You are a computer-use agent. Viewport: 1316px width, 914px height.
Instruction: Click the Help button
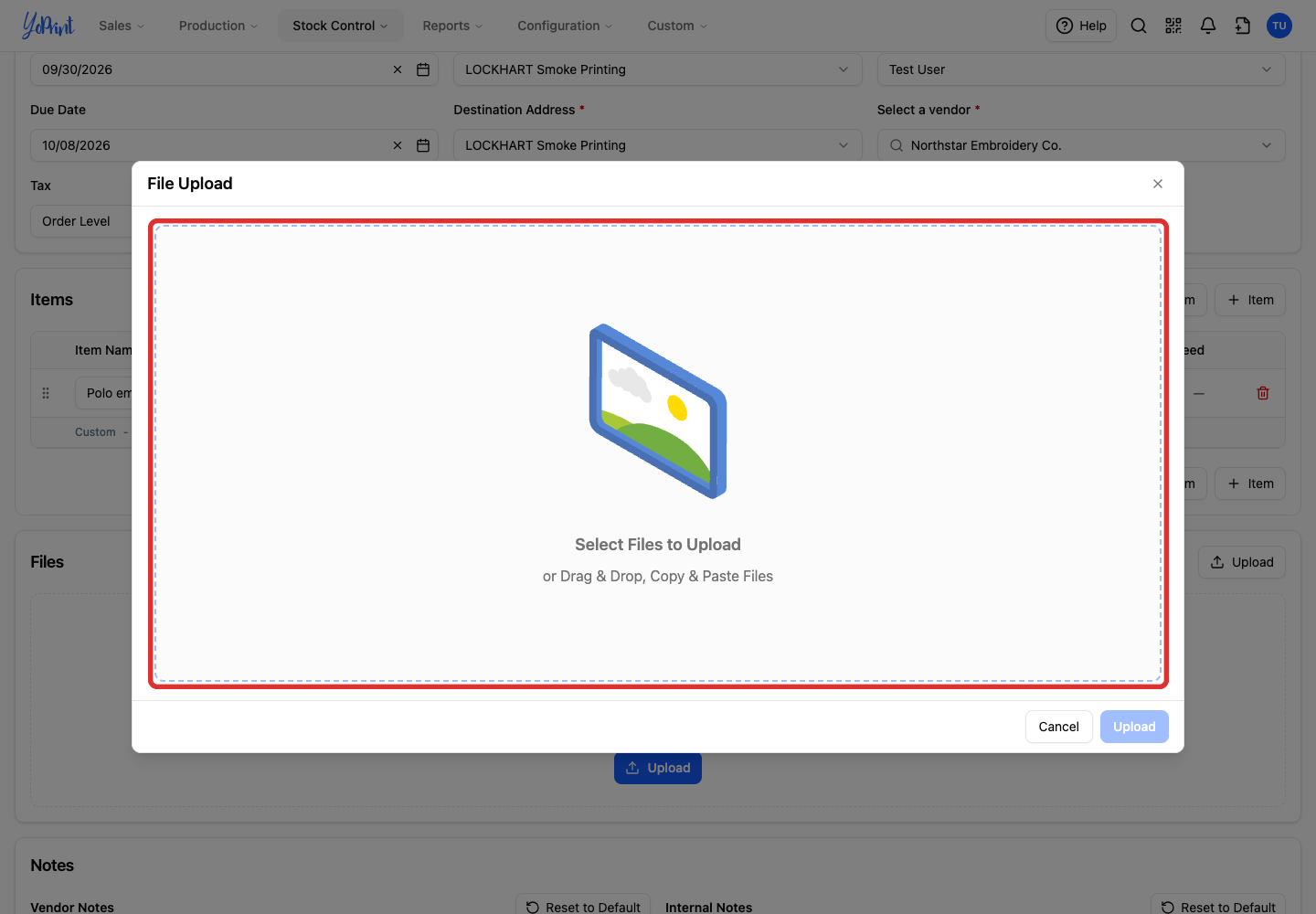click(x=1081, y=26)
